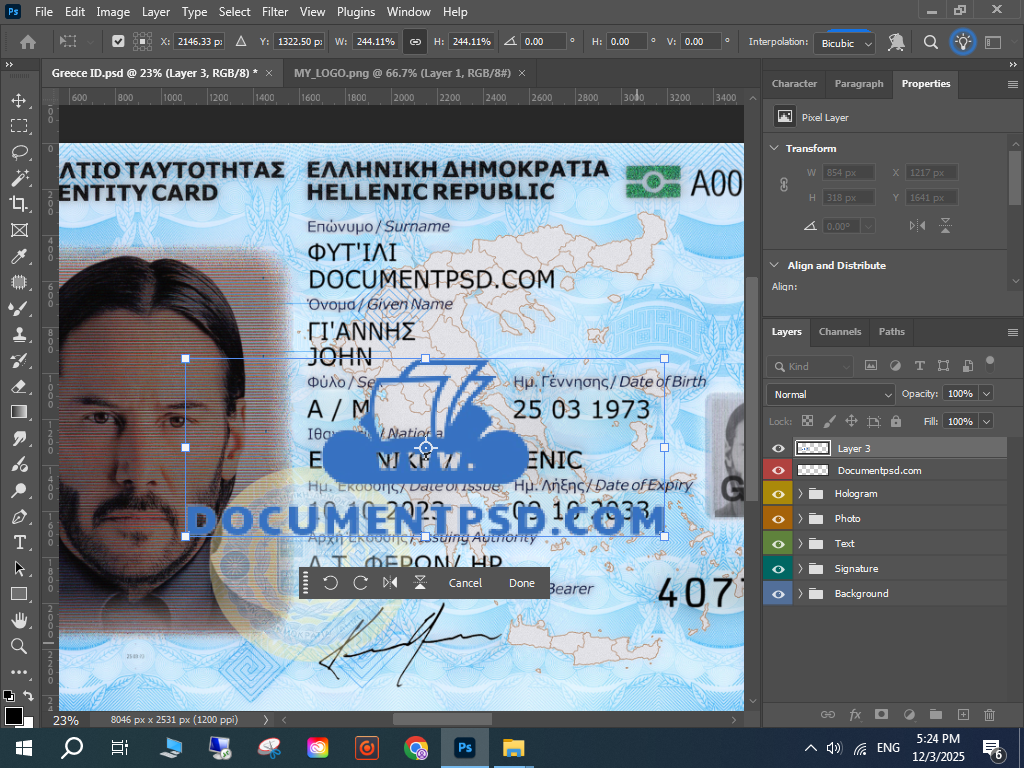
Task: Open the Interpolation Bicubic dropdown
Action: [x=846, y=43]
